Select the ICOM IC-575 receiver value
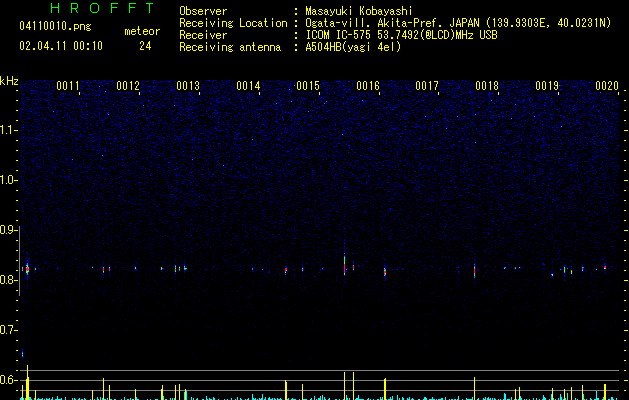 [x=401, y=35]
